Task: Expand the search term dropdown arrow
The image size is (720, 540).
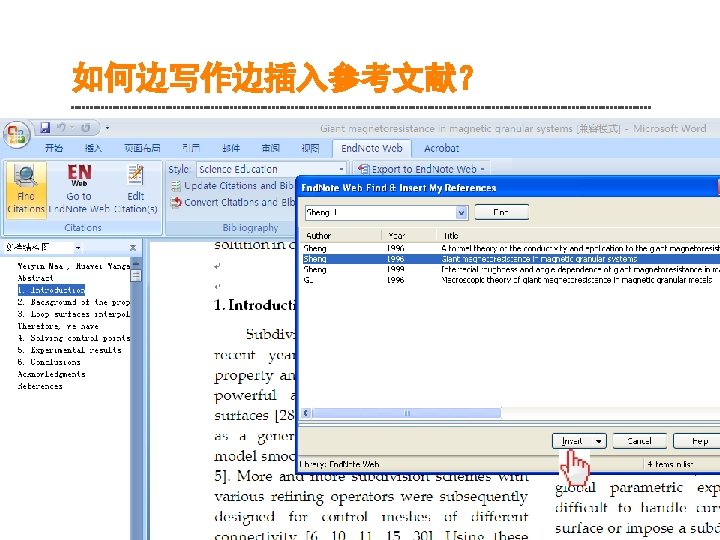Action: point(461,213)
